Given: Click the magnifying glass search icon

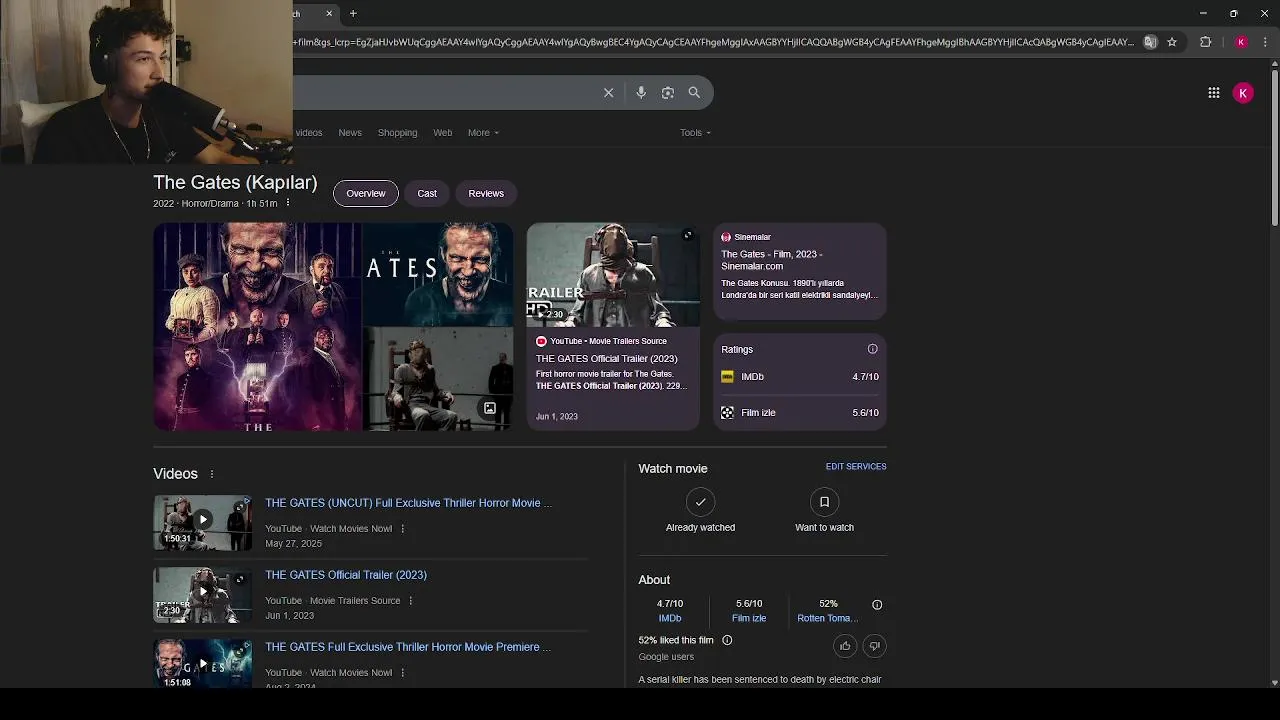Looking at the screenshot, I should pos(694,93).
